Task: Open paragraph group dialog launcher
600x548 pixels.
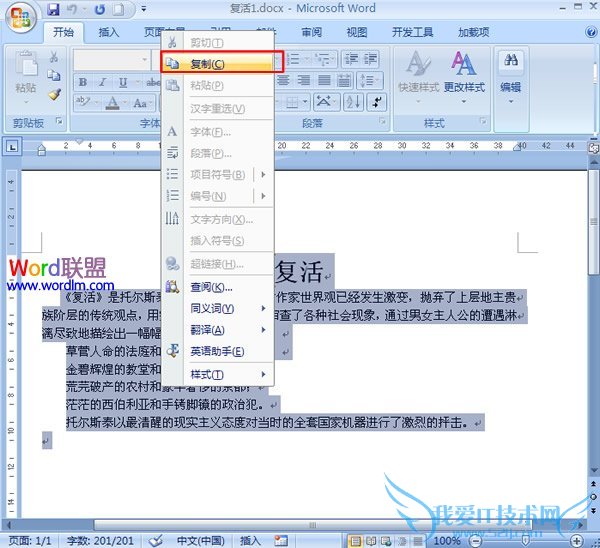Action: [382, 121]
